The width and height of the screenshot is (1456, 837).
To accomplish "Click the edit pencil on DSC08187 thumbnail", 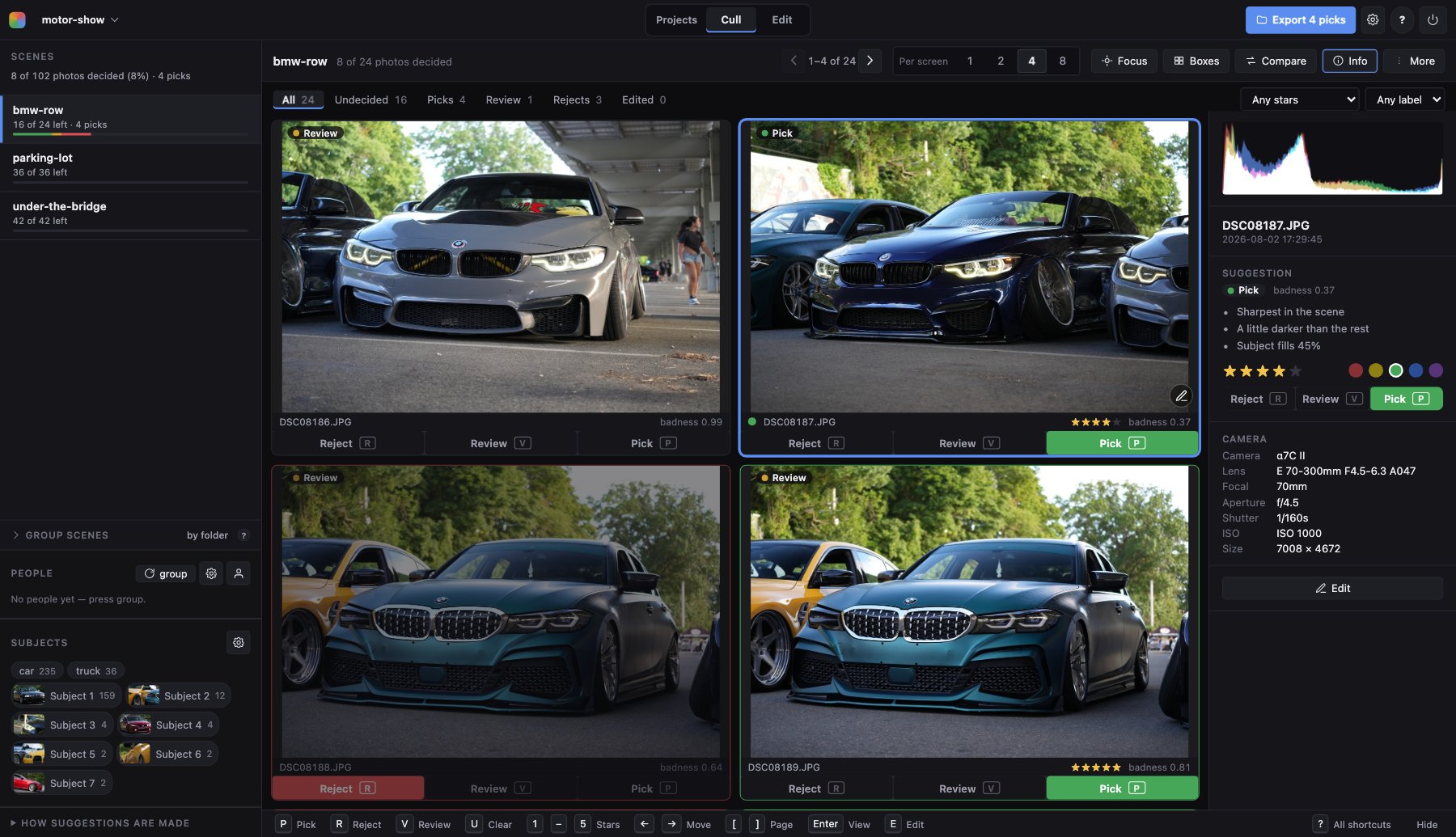I will pyautogui.click(x=1181, y=395).
